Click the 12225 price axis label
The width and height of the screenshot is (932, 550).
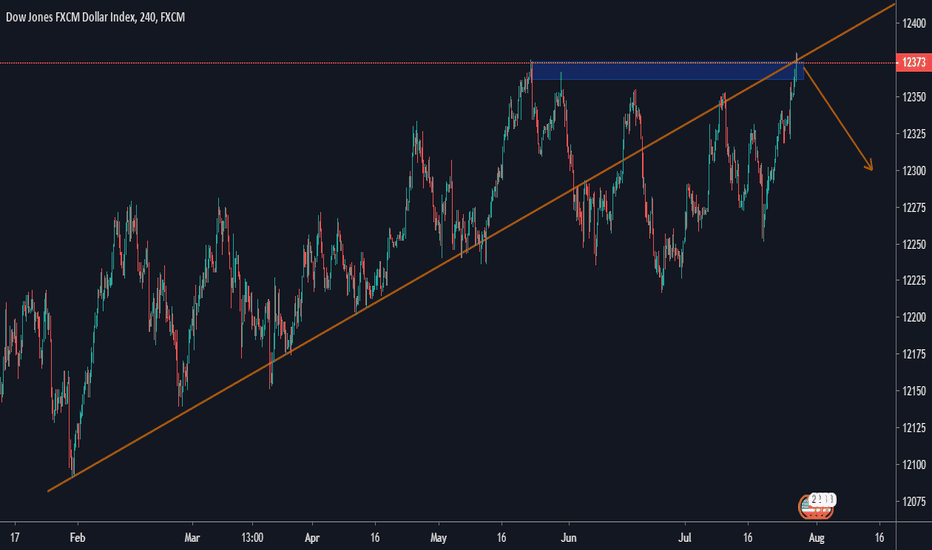[x=914, y=281]
